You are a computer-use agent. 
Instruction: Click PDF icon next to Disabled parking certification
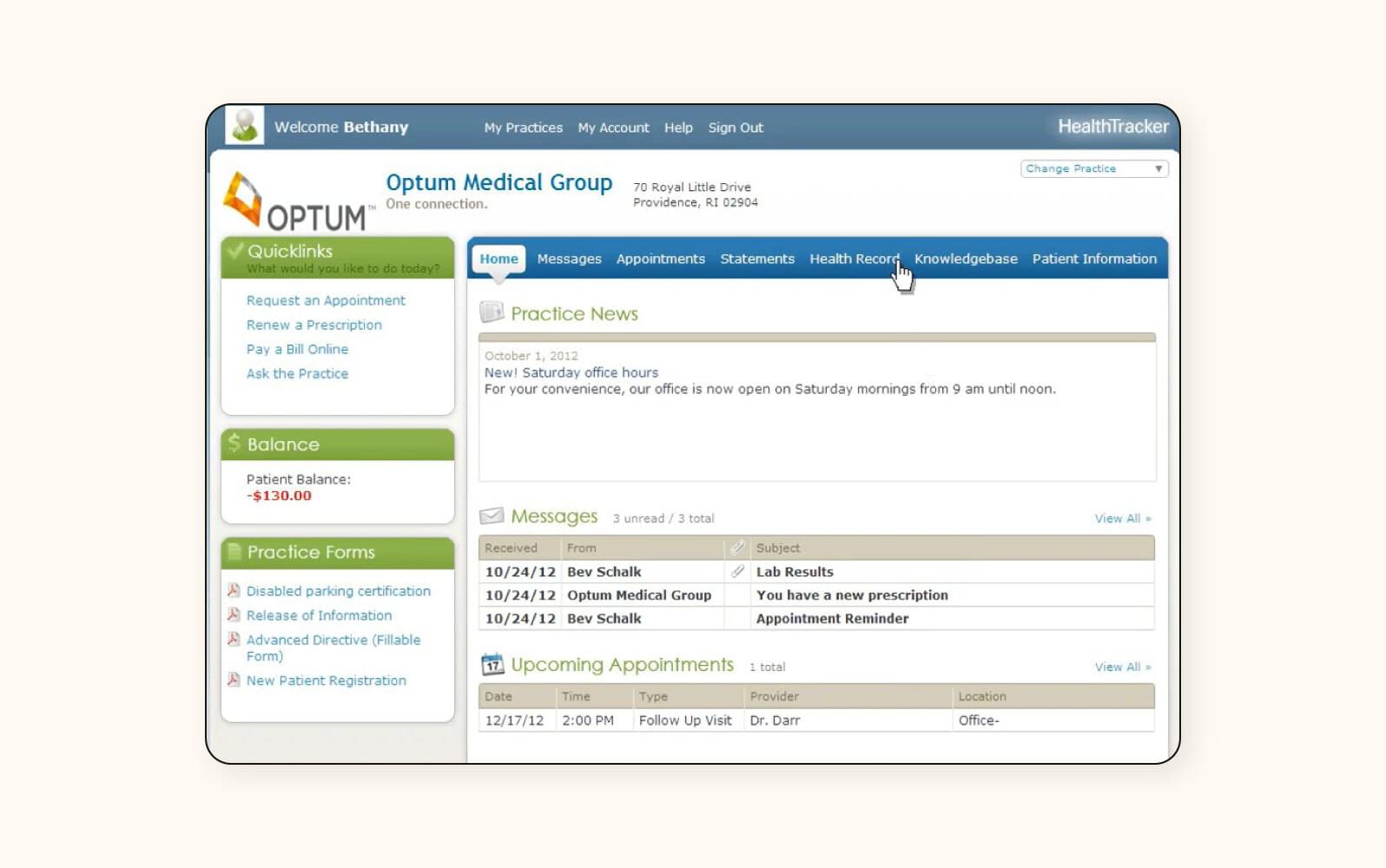pos(234,590)
